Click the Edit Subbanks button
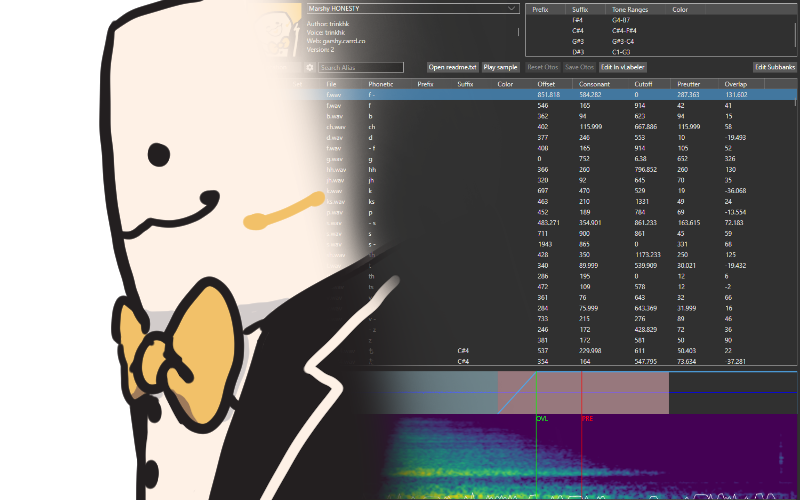The height and width of the screenshot is (500, 800). click(x=775, y=67)
